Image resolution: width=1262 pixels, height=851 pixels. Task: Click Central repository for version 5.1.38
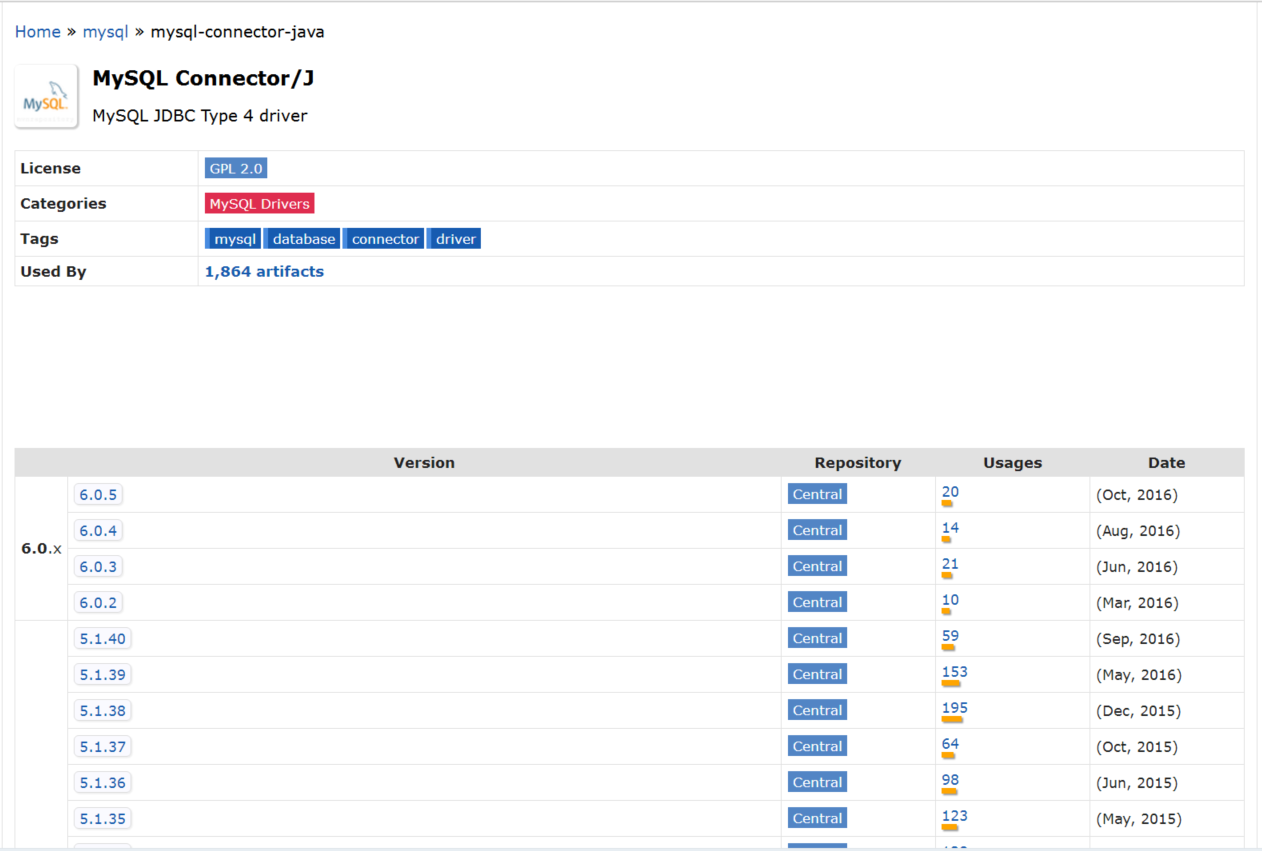point(817,711)
